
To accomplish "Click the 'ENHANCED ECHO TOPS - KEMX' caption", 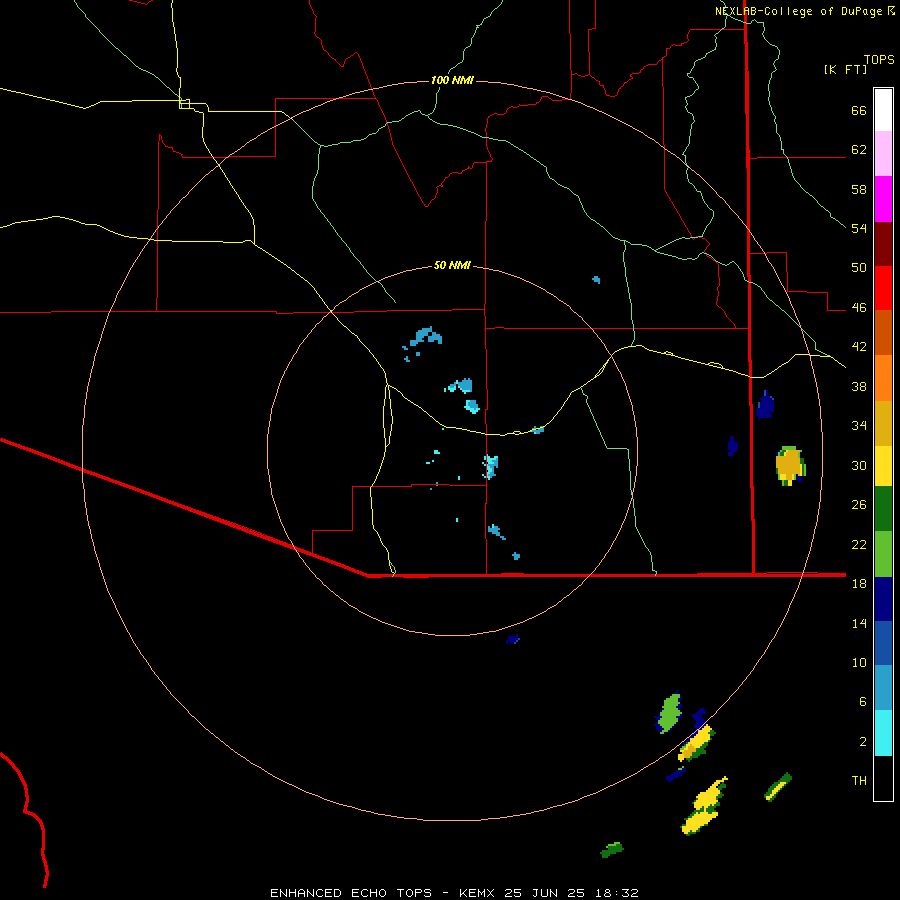I will pyautogui.click(x=385, y=893).
